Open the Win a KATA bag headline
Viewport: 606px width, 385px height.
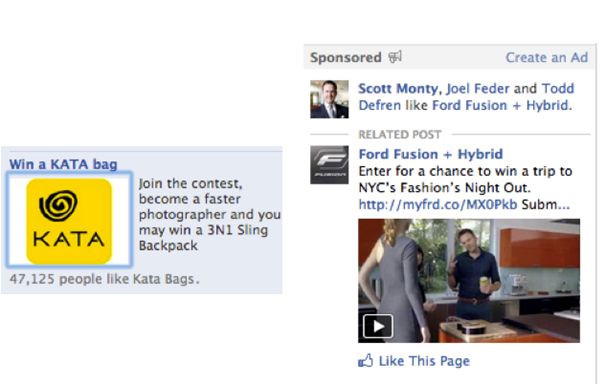tap(63, 164)
